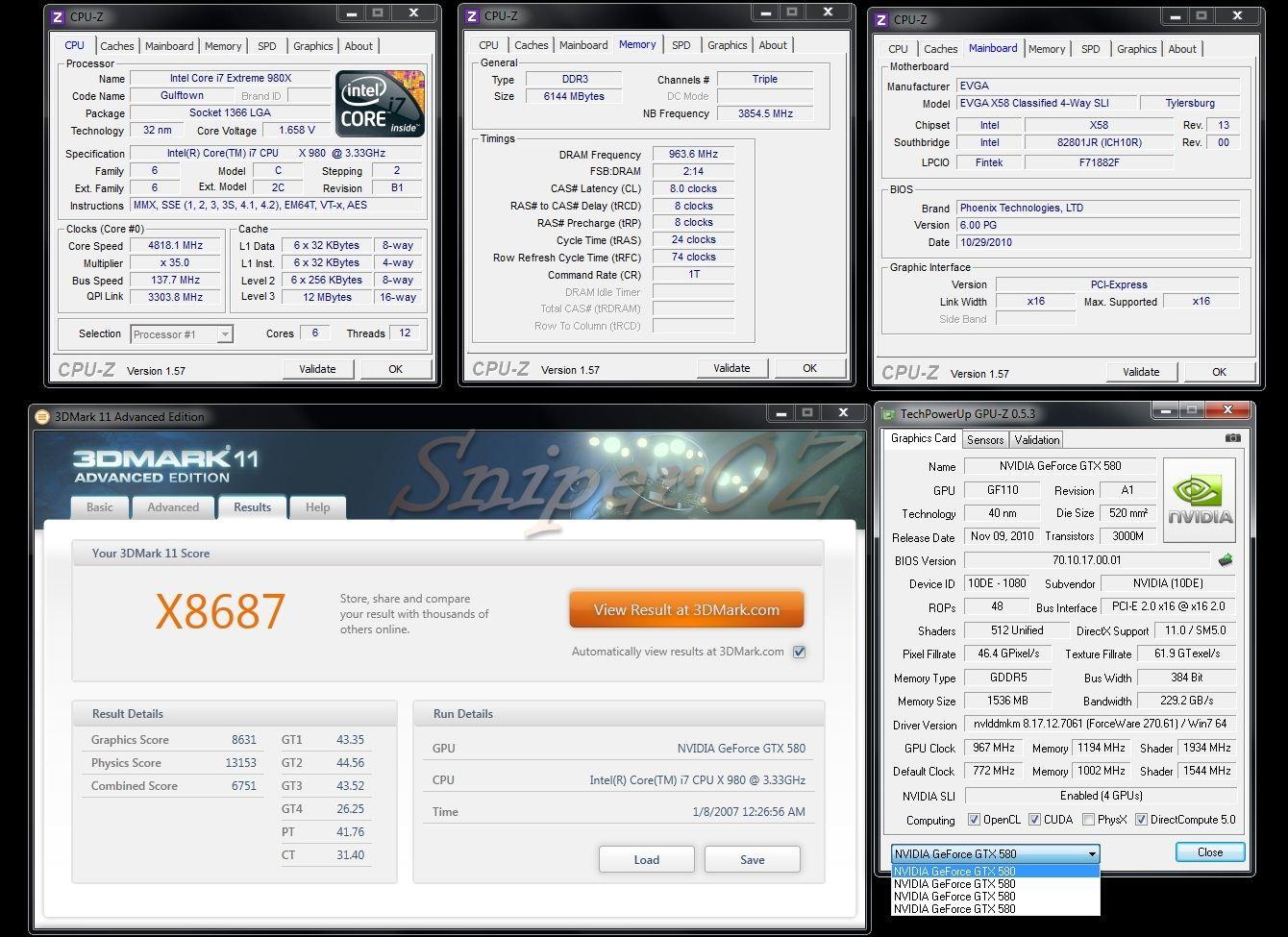The image size is (1288, 937).
Task: Select the first highlighted GTX 580 list entry
Action: coord(995,872)
